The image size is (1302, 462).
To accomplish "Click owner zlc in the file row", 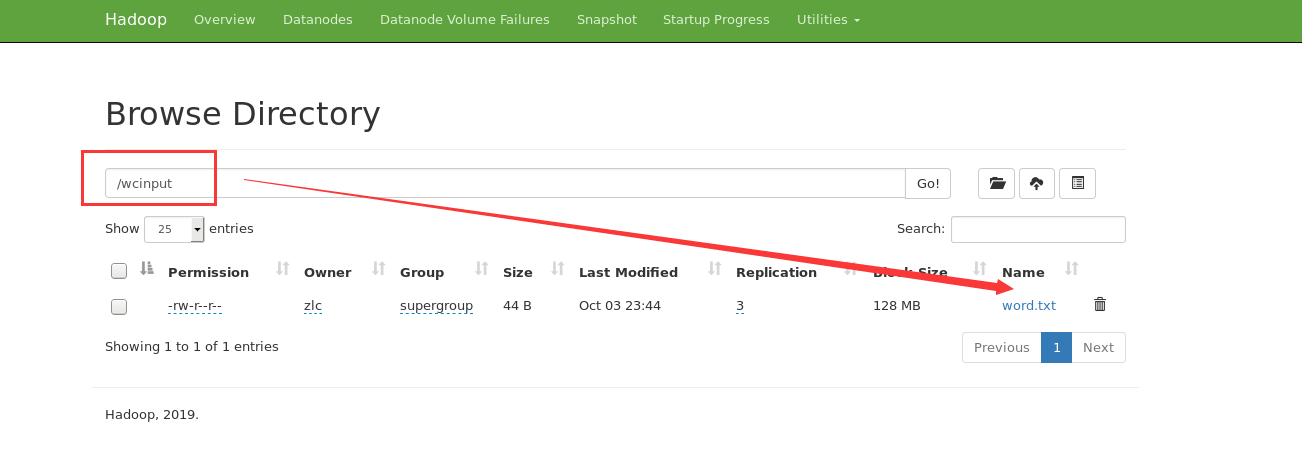I will [x=313, y=306].
